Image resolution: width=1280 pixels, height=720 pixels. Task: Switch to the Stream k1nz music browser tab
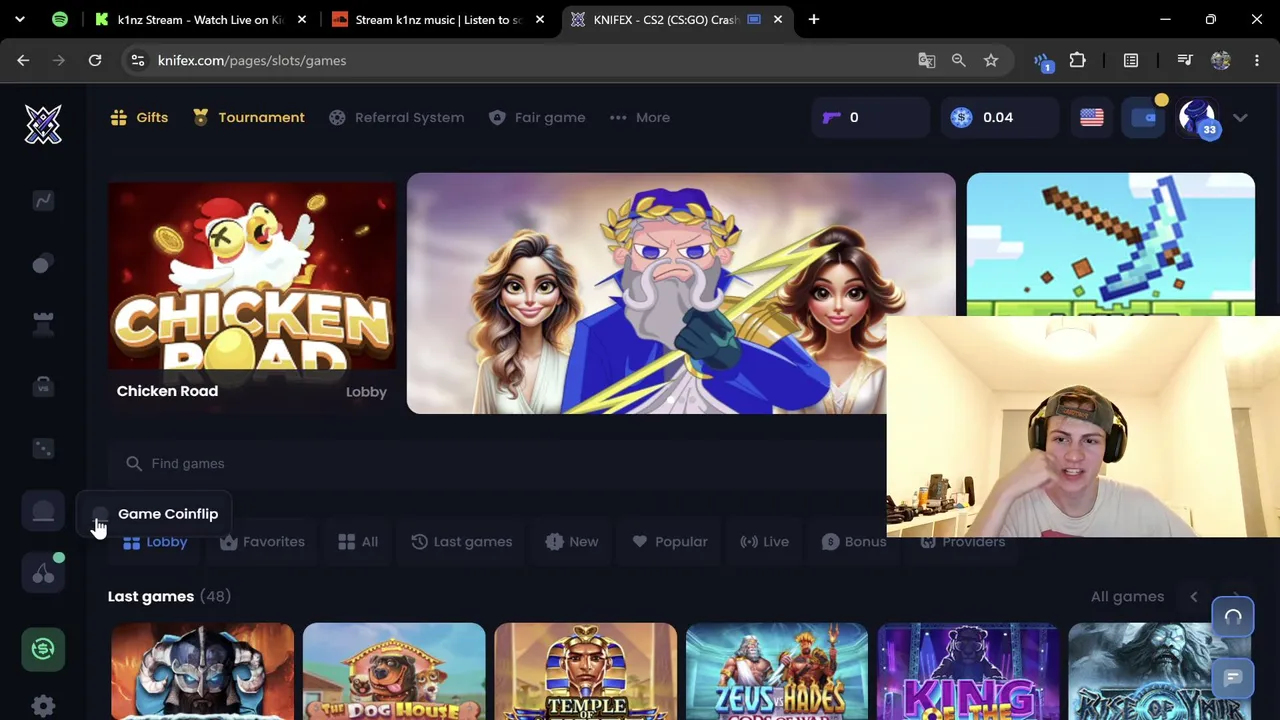coord(439,20)
